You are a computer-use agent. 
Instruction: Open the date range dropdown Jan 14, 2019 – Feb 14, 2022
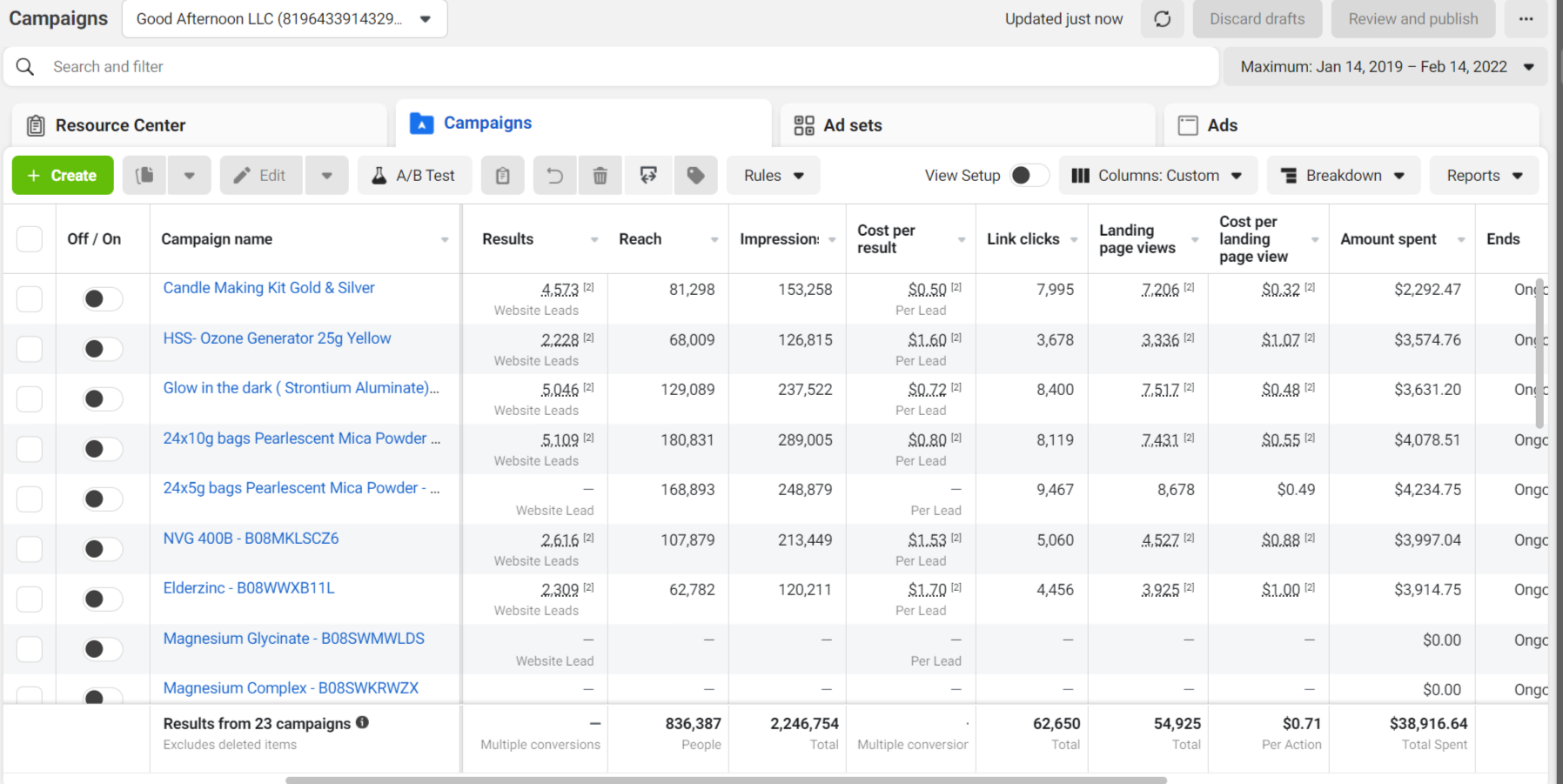(x=1385, y=67)
